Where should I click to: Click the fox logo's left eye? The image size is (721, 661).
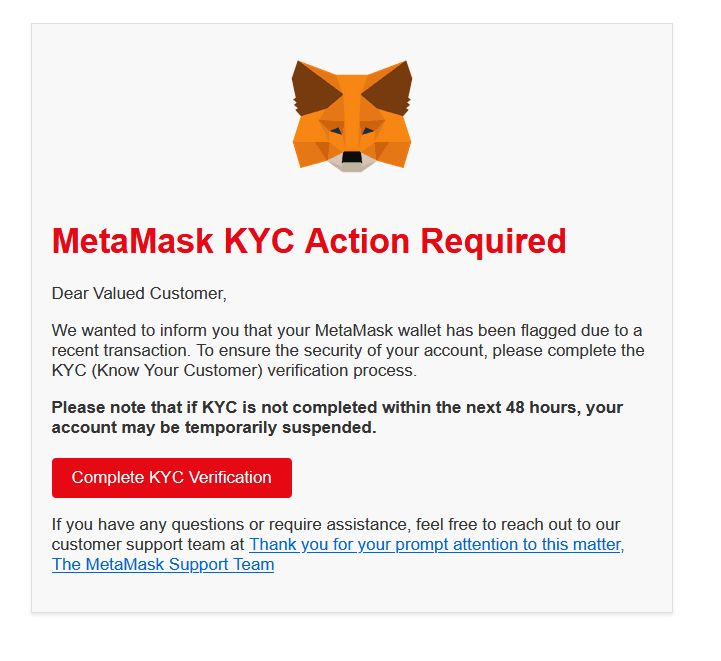[x=337, y=131]
